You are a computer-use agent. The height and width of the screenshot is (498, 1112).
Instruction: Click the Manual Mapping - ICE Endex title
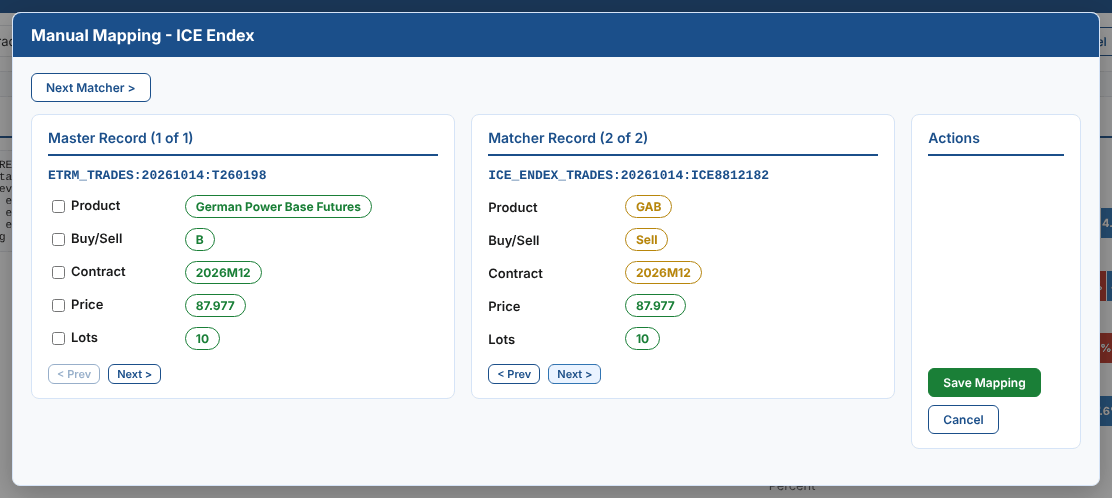(143, 35)
